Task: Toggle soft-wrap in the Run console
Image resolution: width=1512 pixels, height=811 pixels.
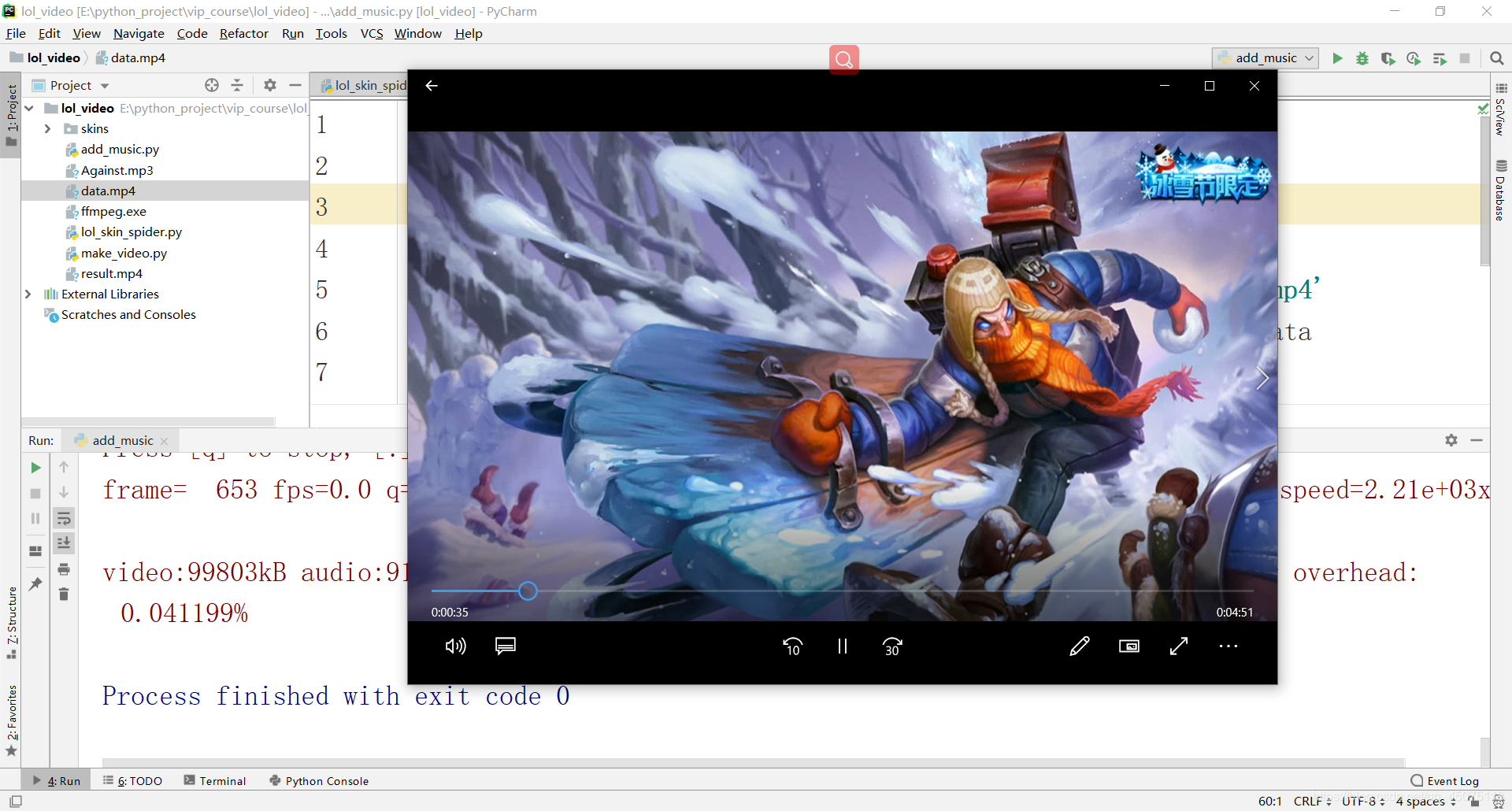Action: click(64, 518)
